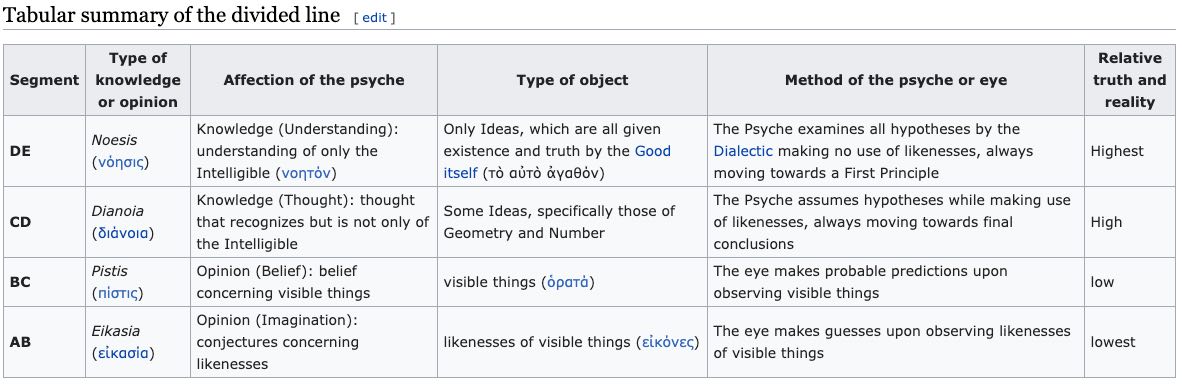
Task: Click the ὁρατά link in visible things
Action: coord(568,282)
